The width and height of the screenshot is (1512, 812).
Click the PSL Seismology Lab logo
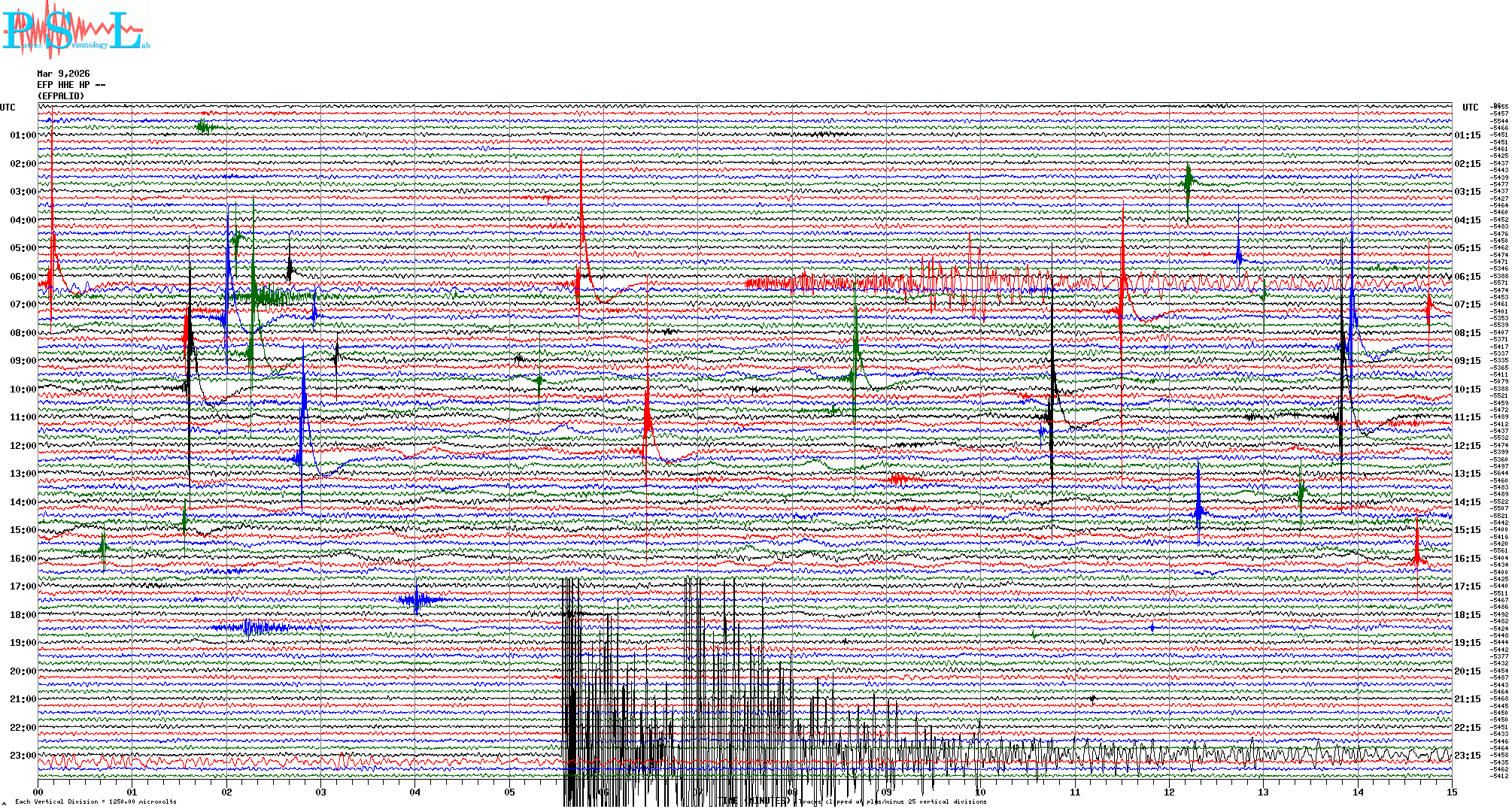coord(75,30)
